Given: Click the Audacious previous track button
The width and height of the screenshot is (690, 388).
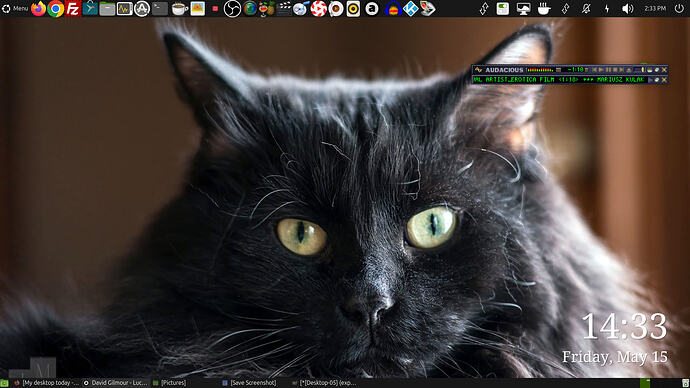Looking at the screenshot, I should point(594,70).
